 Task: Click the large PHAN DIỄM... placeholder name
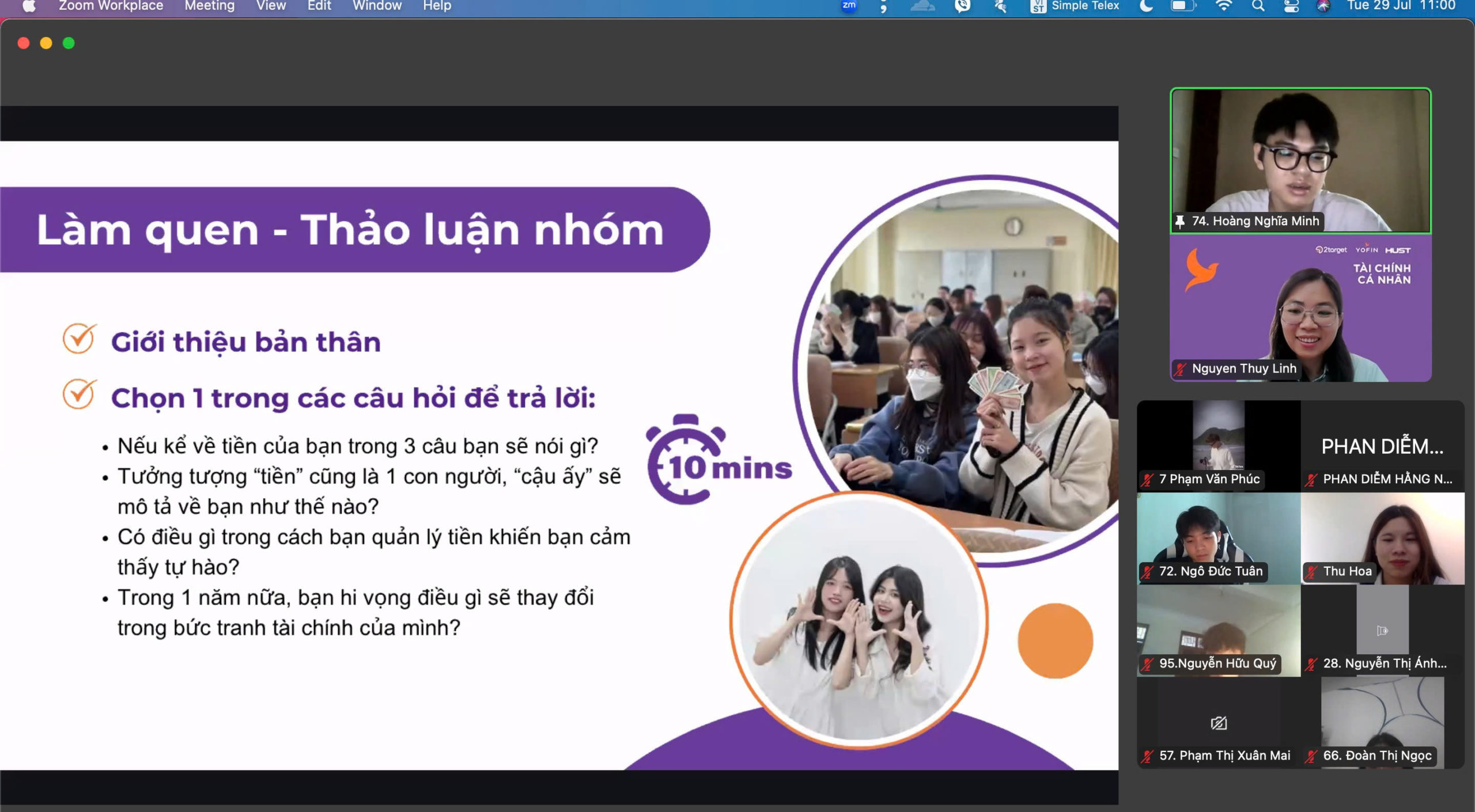[x=1382, y=446]
